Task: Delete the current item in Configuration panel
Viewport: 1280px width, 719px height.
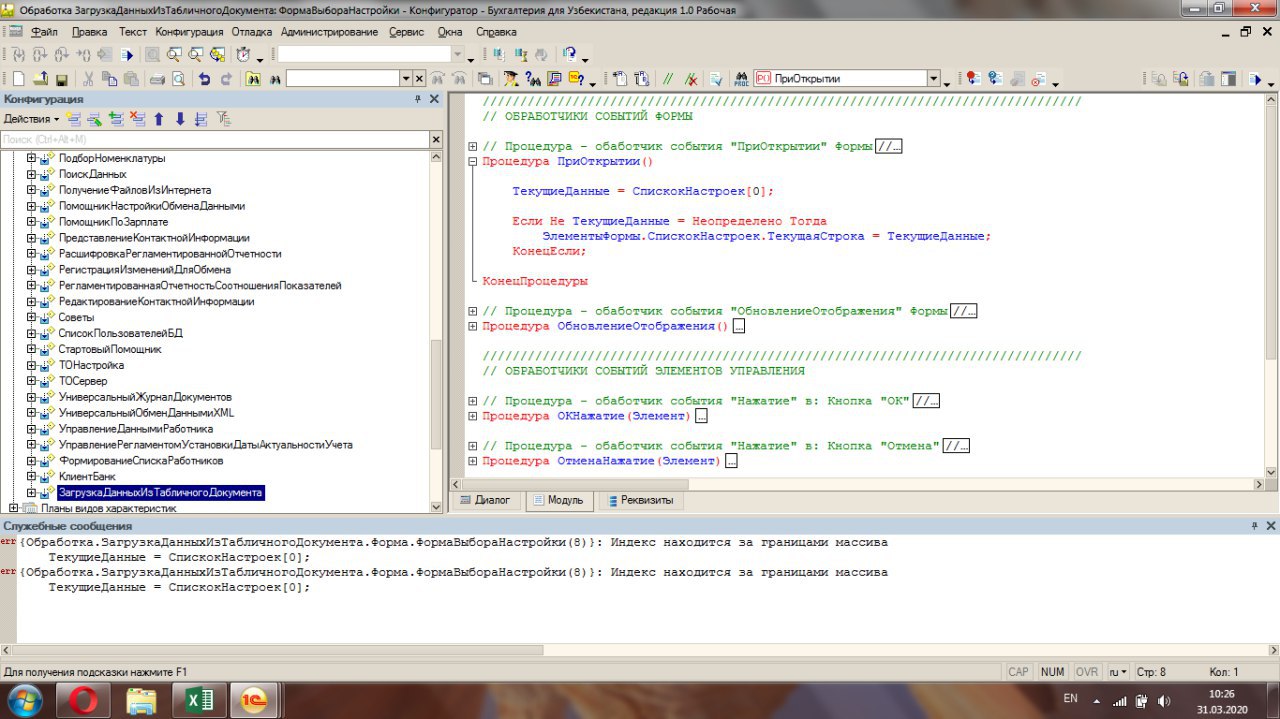Action: click(137, 119)
